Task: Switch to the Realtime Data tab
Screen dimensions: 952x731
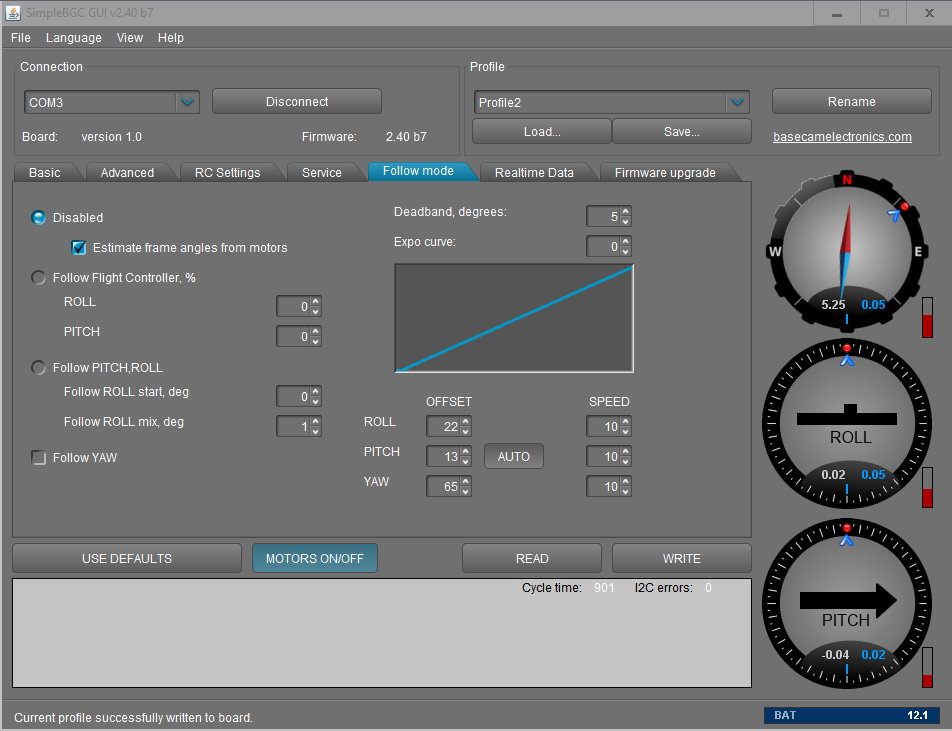Action: click(x=534, y=172)
